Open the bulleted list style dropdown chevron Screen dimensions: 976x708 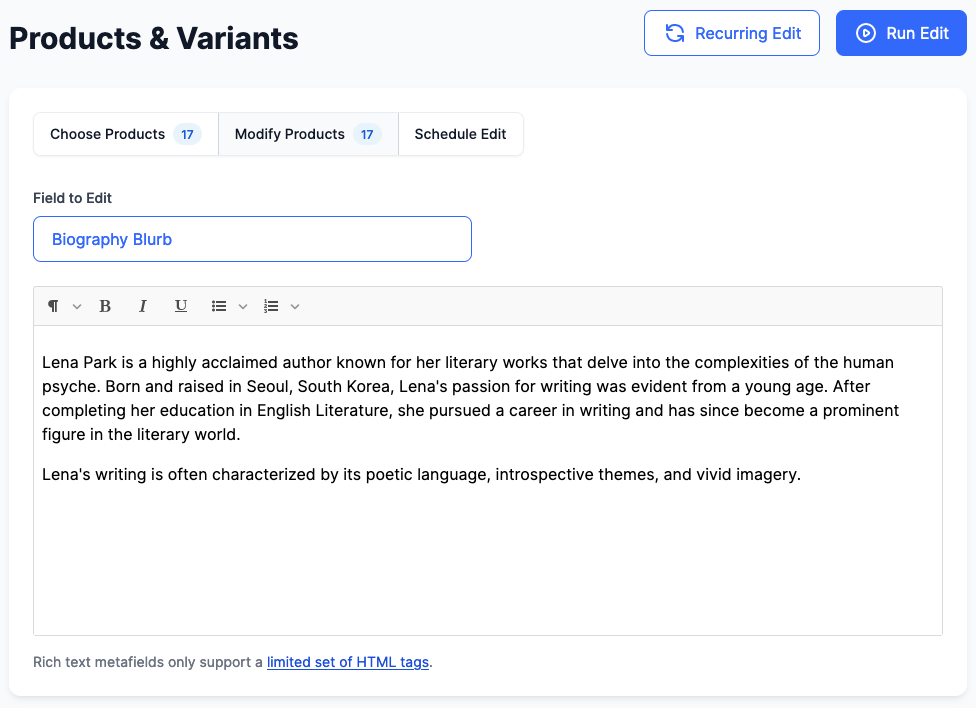click(x=243, y=306)
